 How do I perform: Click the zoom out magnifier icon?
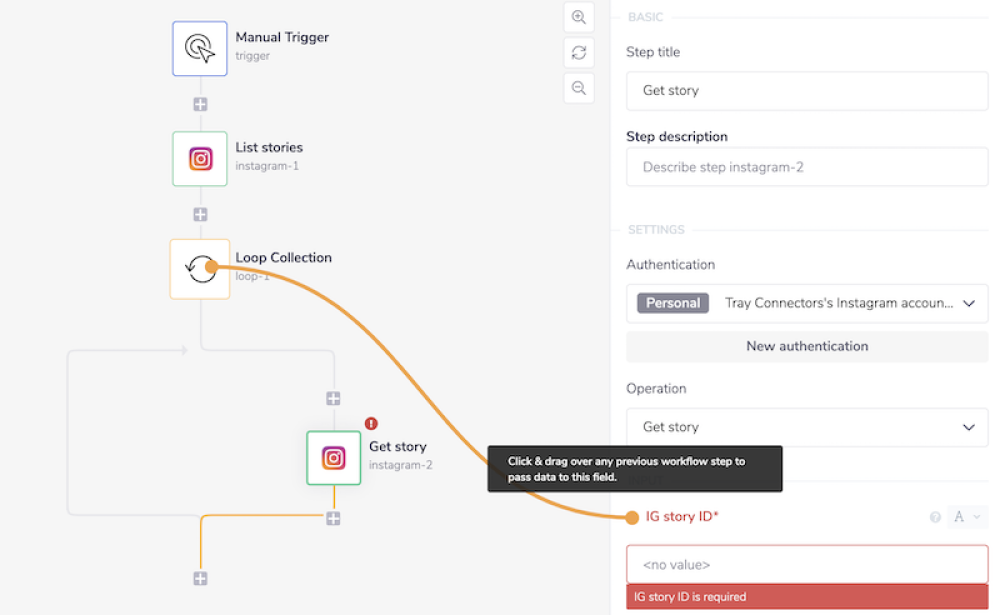click(579, 88)
